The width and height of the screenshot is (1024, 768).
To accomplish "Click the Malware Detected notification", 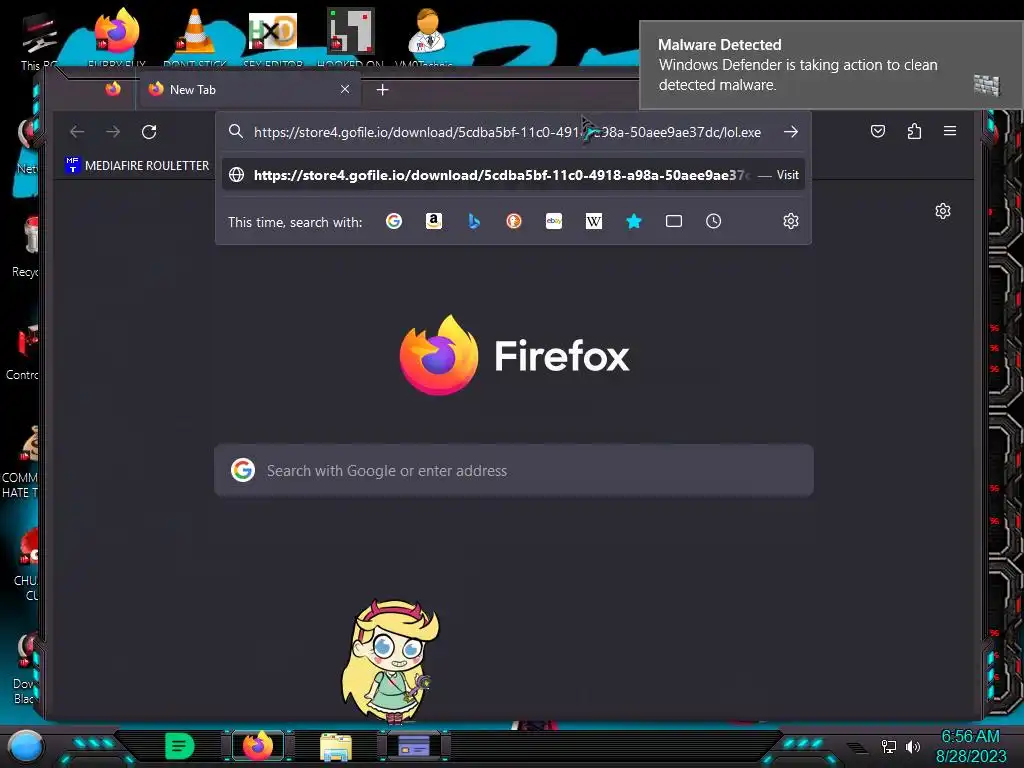I will click(x=831, y=65).
